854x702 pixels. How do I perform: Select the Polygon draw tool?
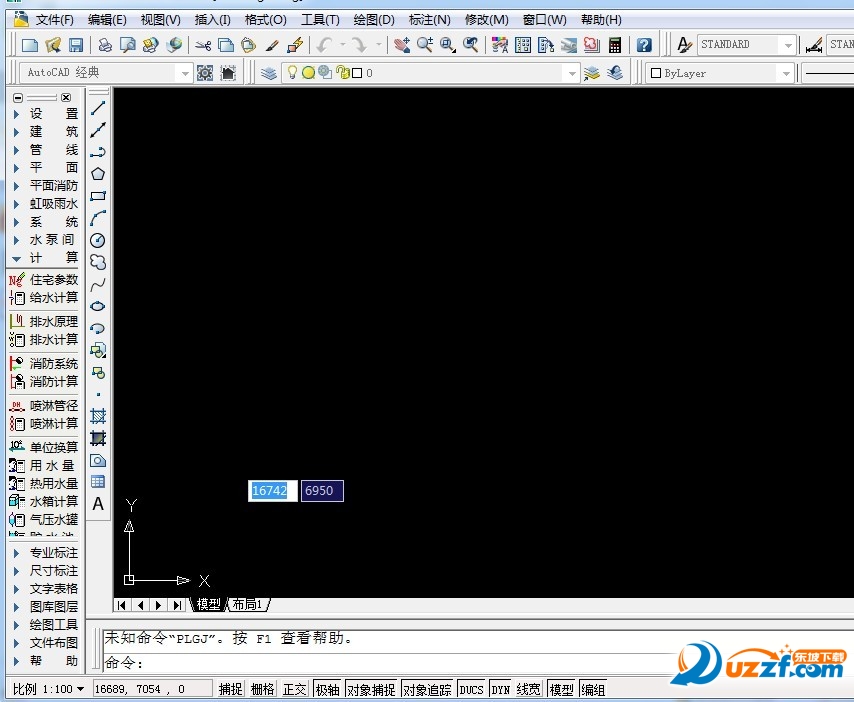coord(98,174)
